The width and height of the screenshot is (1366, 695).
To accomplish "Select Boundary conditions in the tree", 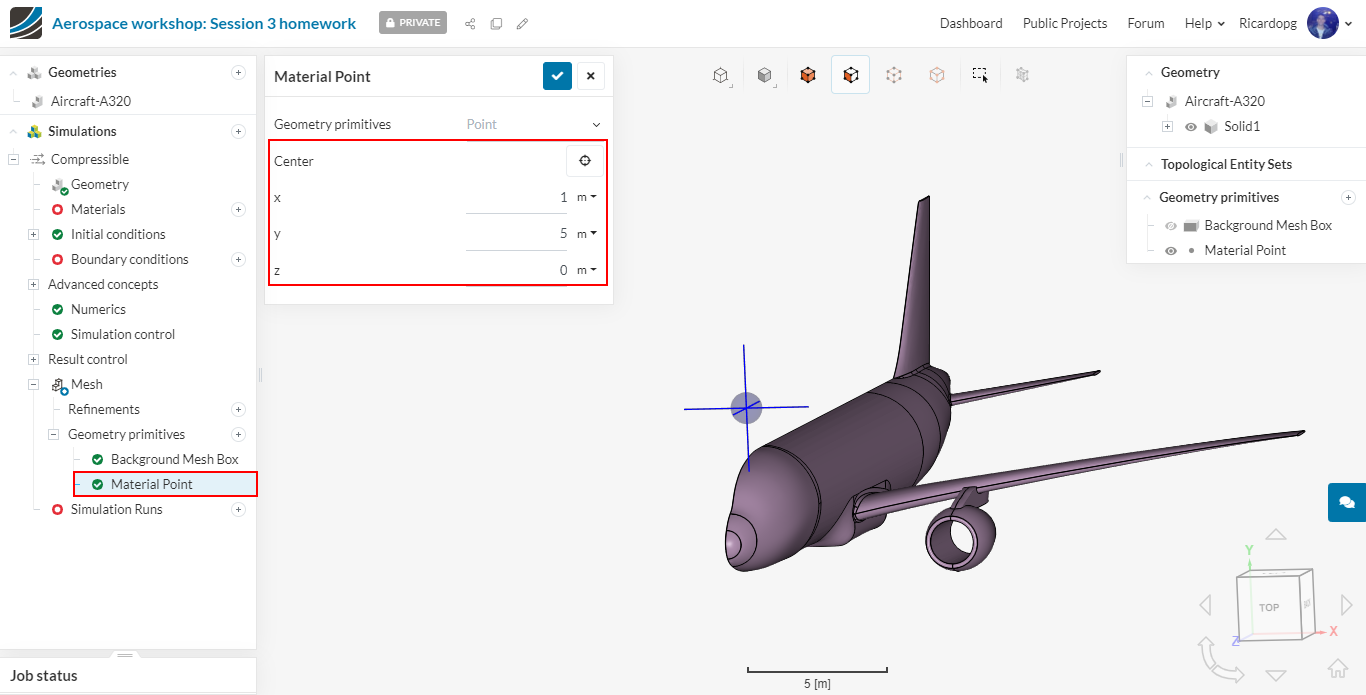I will click(129, 260).
